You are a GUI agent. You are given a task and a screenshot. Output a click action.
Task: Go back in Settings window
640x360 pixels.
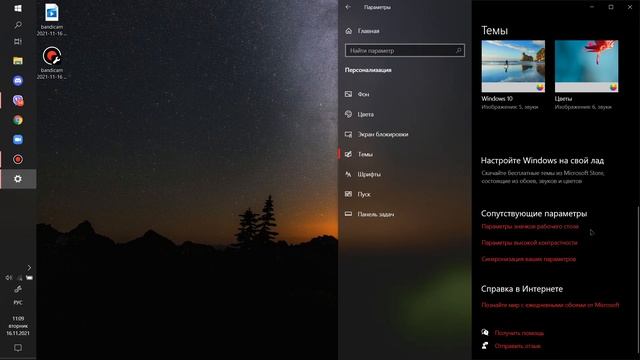coord(348,7)
